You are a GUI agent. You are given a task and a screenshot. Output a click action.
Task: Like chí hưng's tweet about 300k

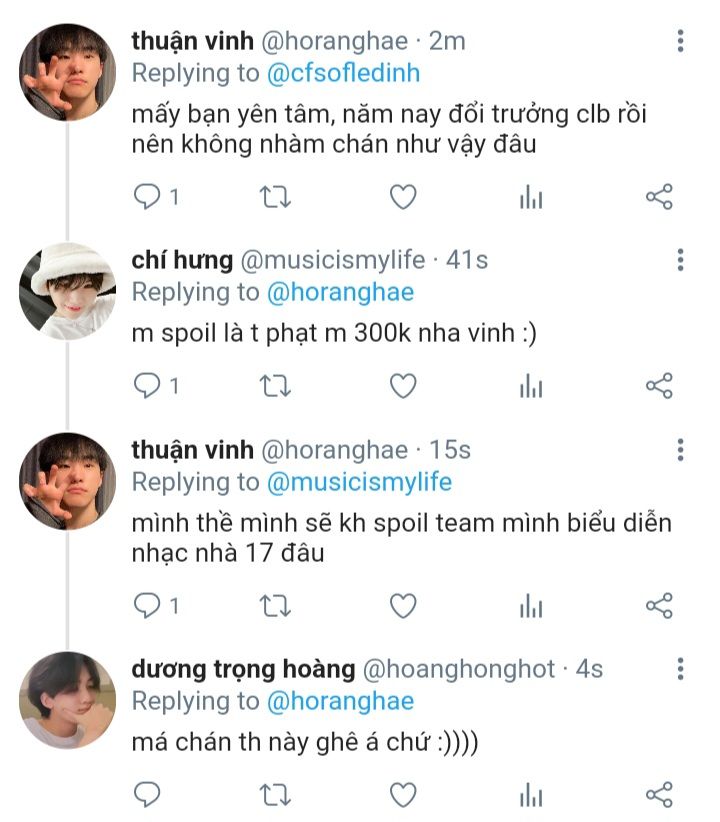pos(402,386)
